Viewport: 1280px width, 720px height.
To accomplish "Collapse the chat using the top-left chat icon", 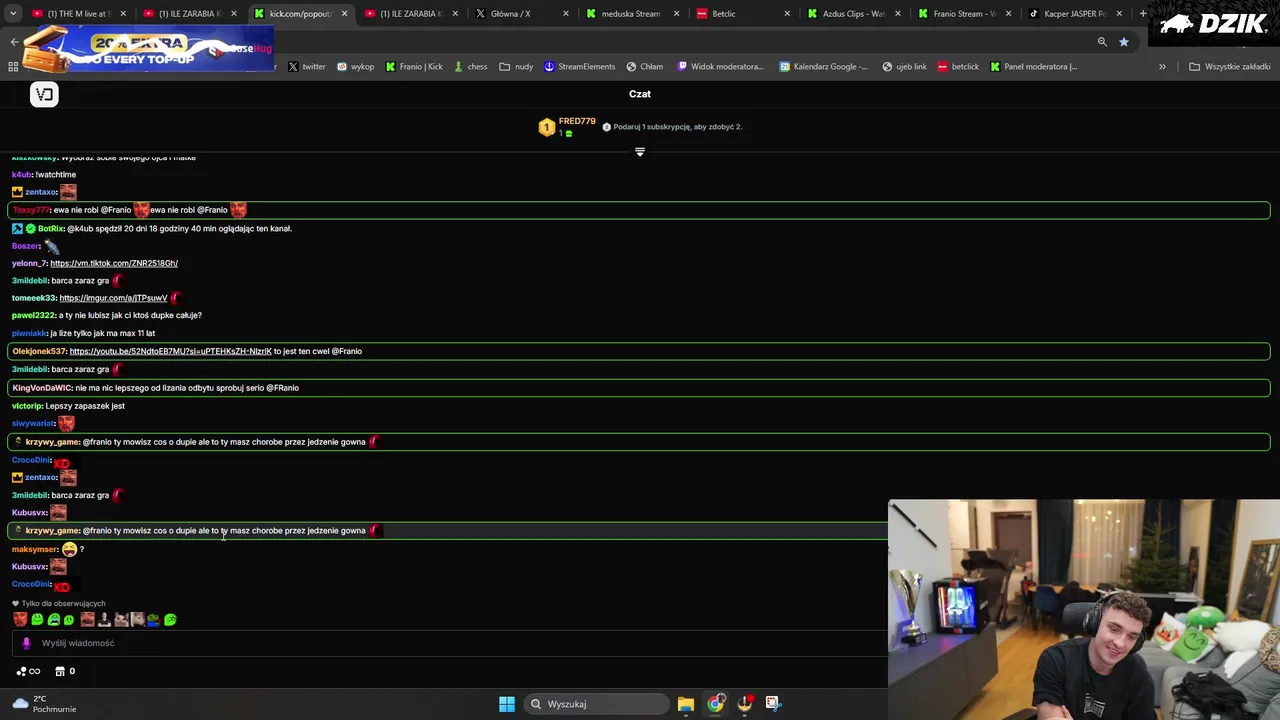I will (44, 94).
